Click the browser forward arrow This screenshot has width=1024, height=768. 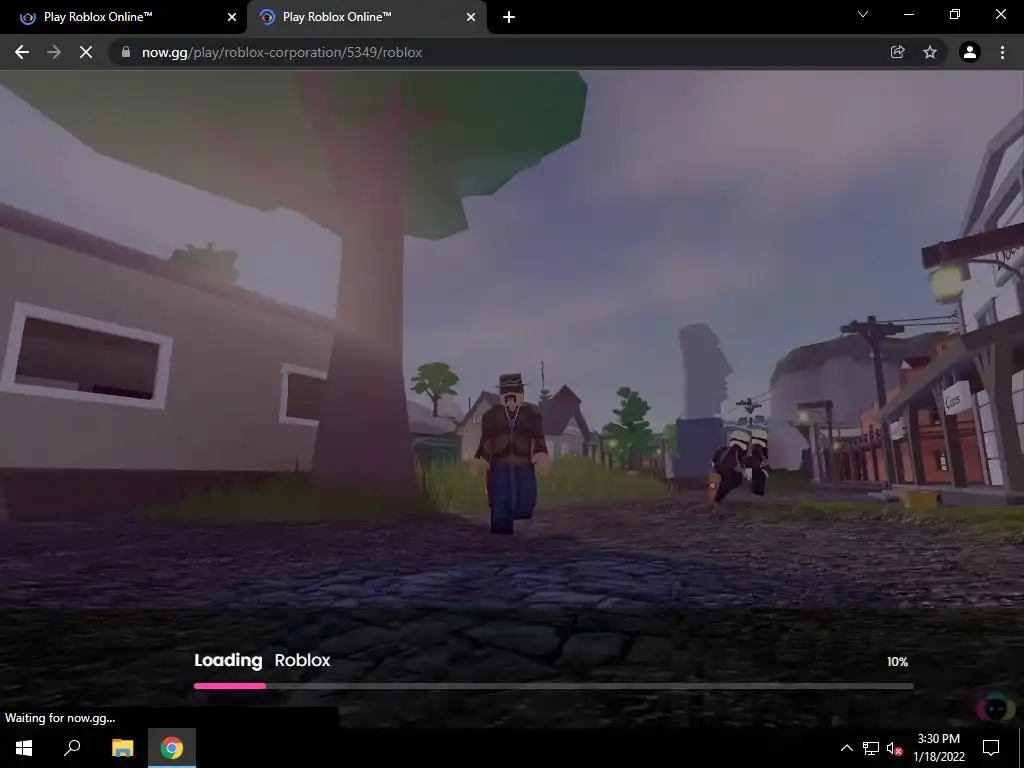click(54, 52)
